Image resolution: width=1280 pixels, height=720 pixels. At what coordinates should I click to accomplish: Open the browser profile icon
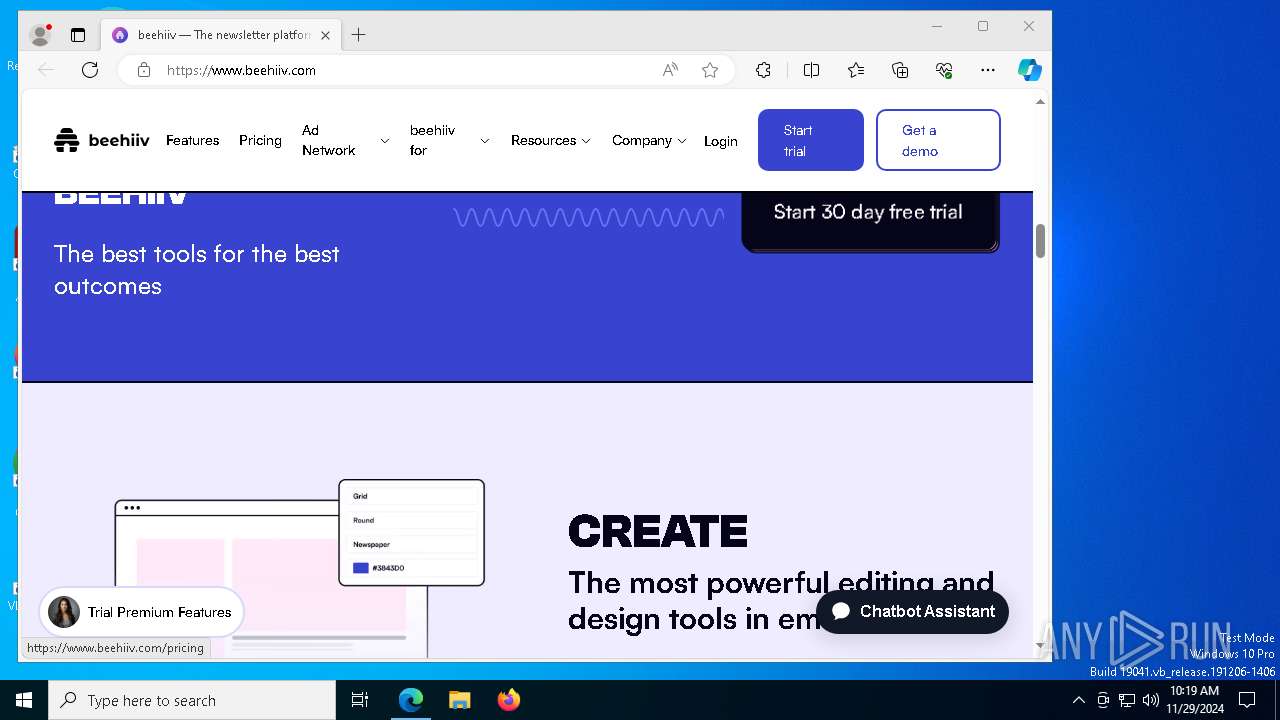[40, 35]
